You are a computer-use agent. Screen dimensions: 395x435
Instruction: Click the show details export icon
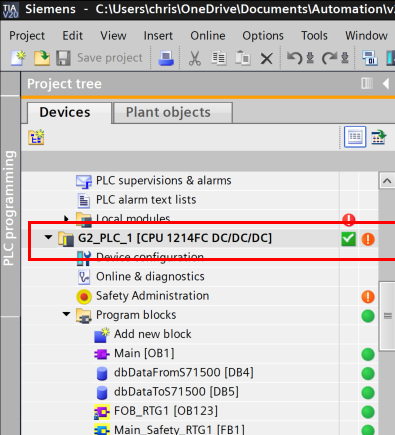(x=379, y=137)
